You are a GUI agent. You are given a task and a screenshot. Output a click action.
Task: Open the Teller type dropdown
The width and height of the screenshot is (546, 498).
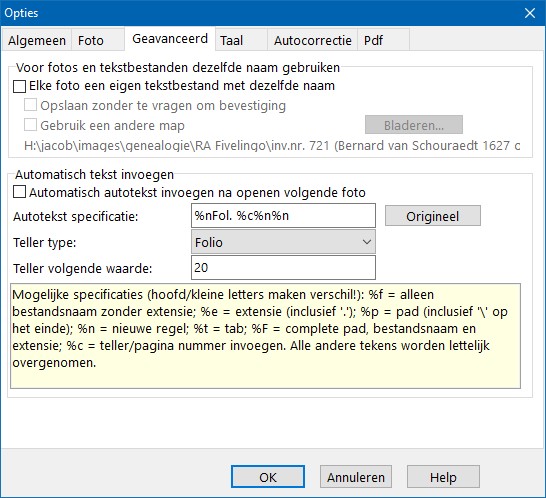(283, 242)
